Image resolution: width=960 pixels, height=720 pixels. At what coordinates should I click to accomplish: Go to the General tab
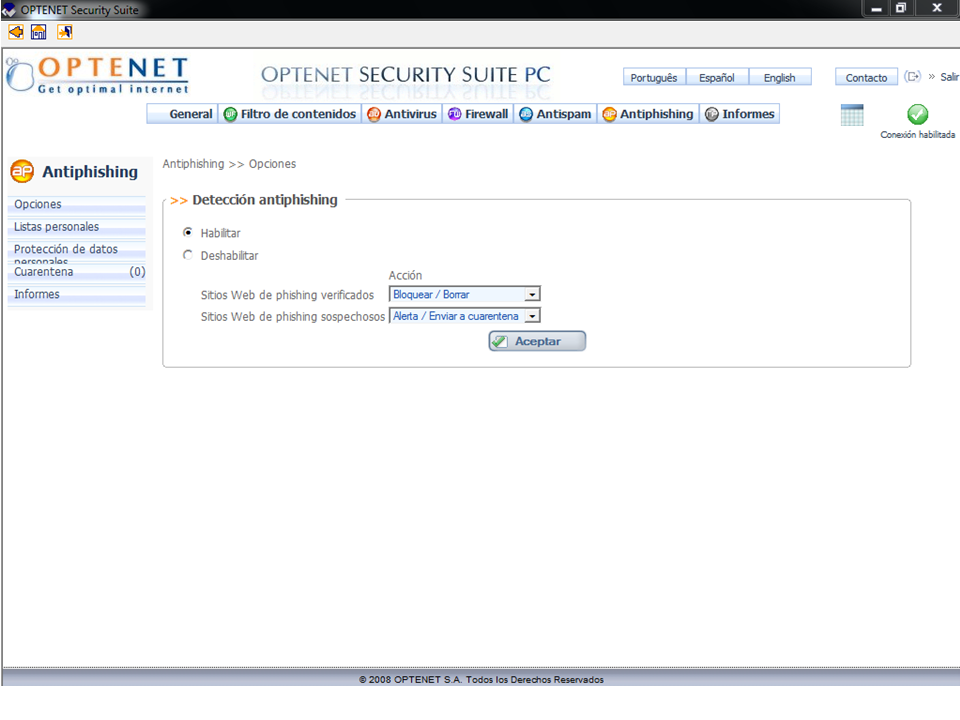[x=190, y=115]
